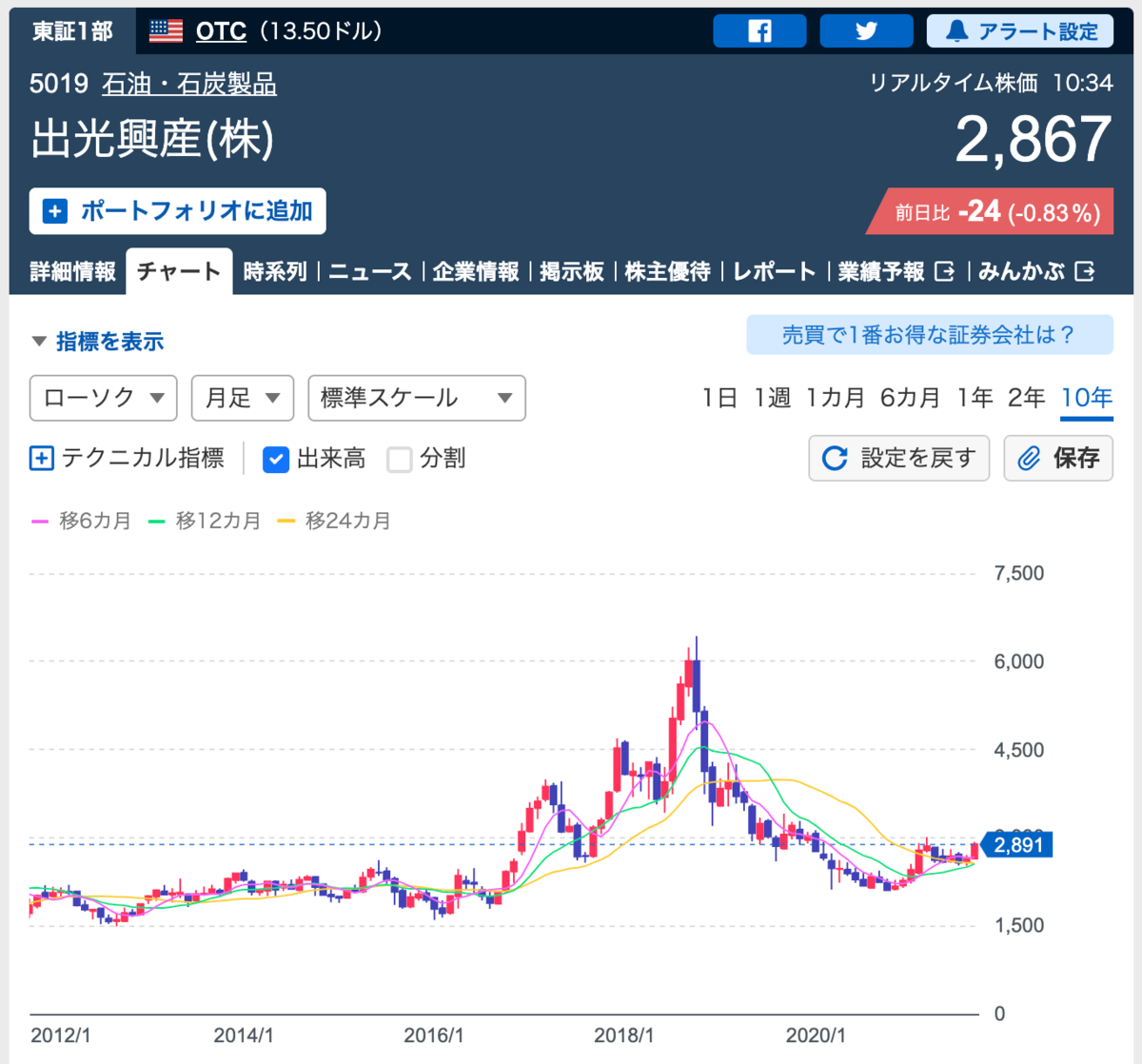The image size is (1142, 1064).
Task: Click the 6,000 price axis label
Action: point(1019,661)
